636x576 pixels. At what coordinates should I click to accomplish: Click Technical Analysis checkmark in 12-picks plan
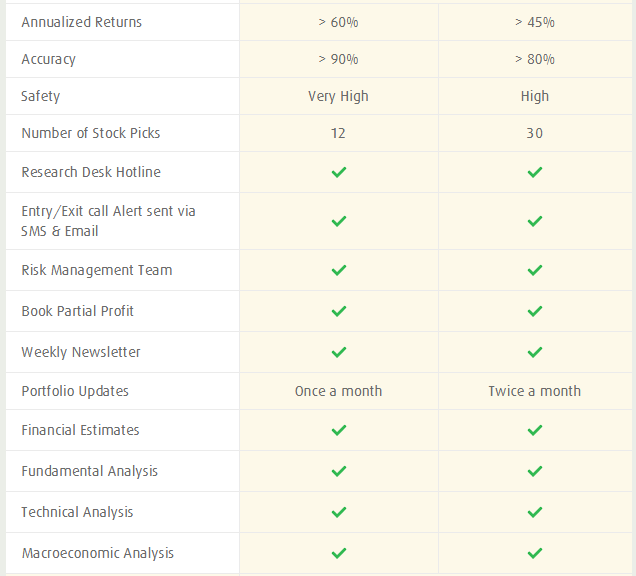339,512
